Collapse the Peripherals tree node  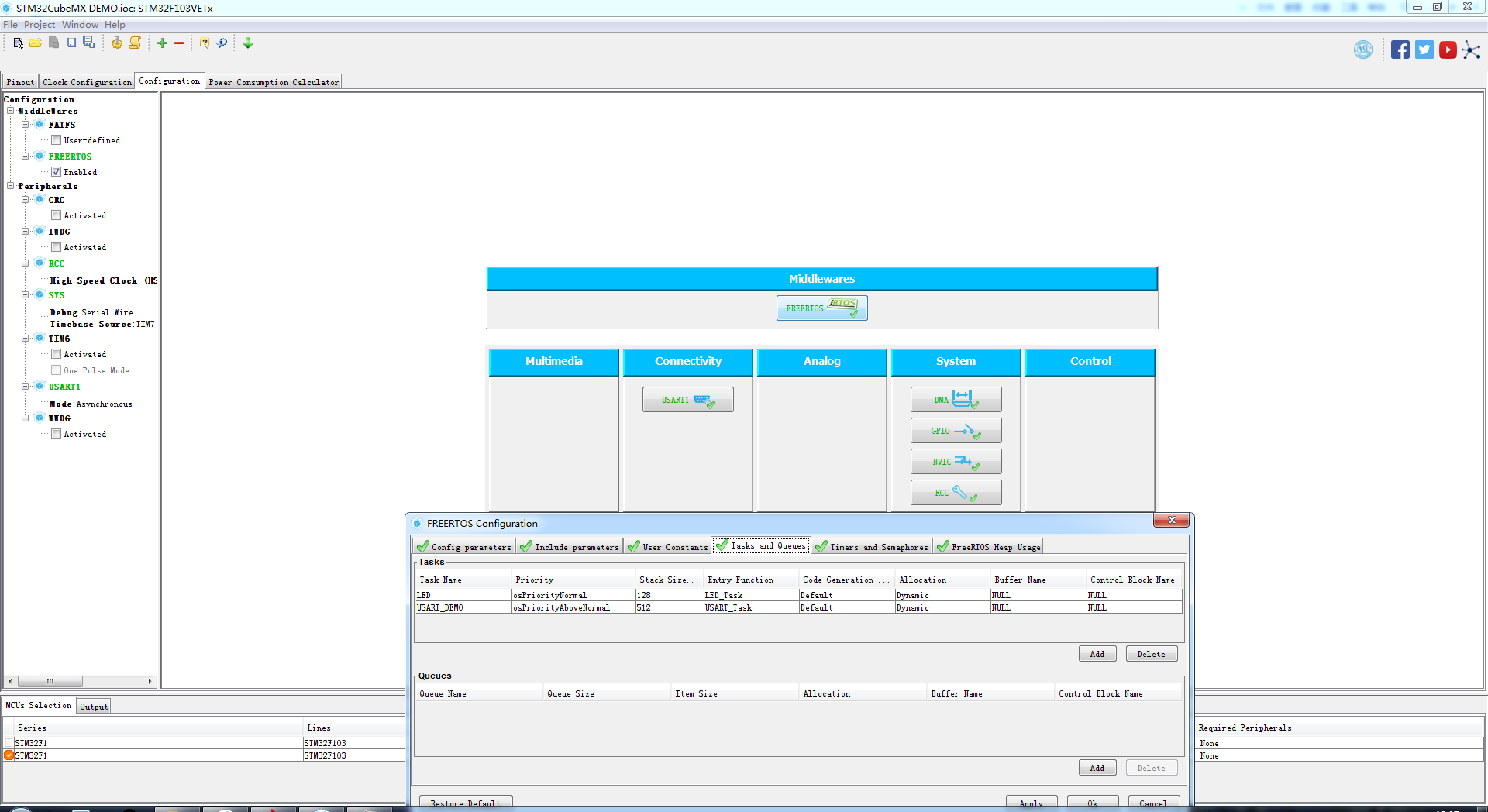(x=11, y=186)
